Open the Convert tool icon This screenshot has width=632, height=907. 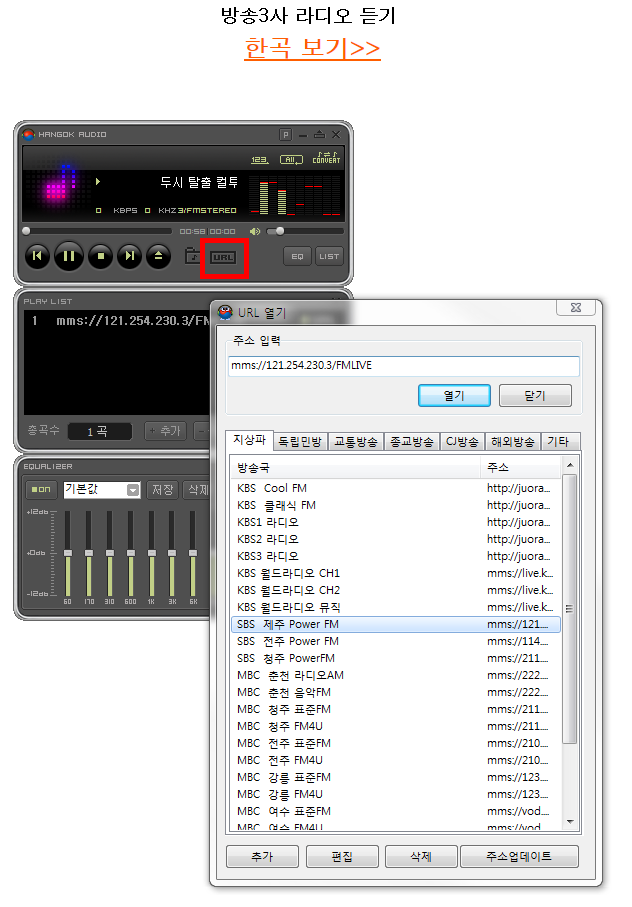pos(327,158)
